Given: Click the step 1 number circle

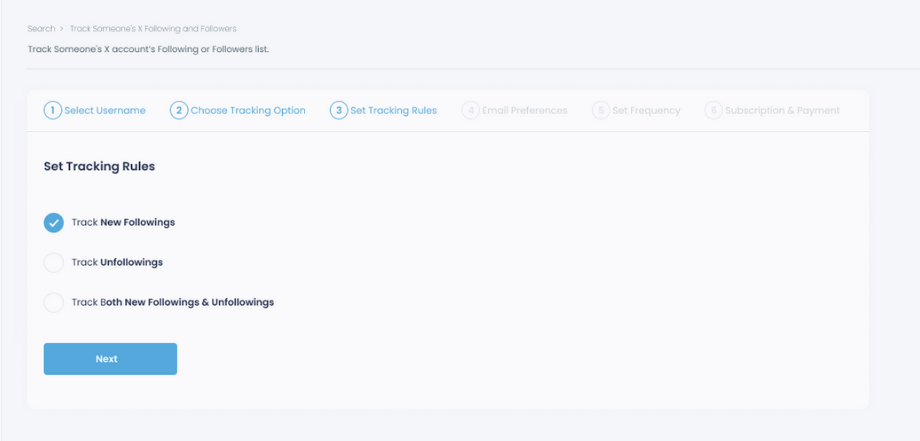Looking at the screenshot, I should pos(53,110).
